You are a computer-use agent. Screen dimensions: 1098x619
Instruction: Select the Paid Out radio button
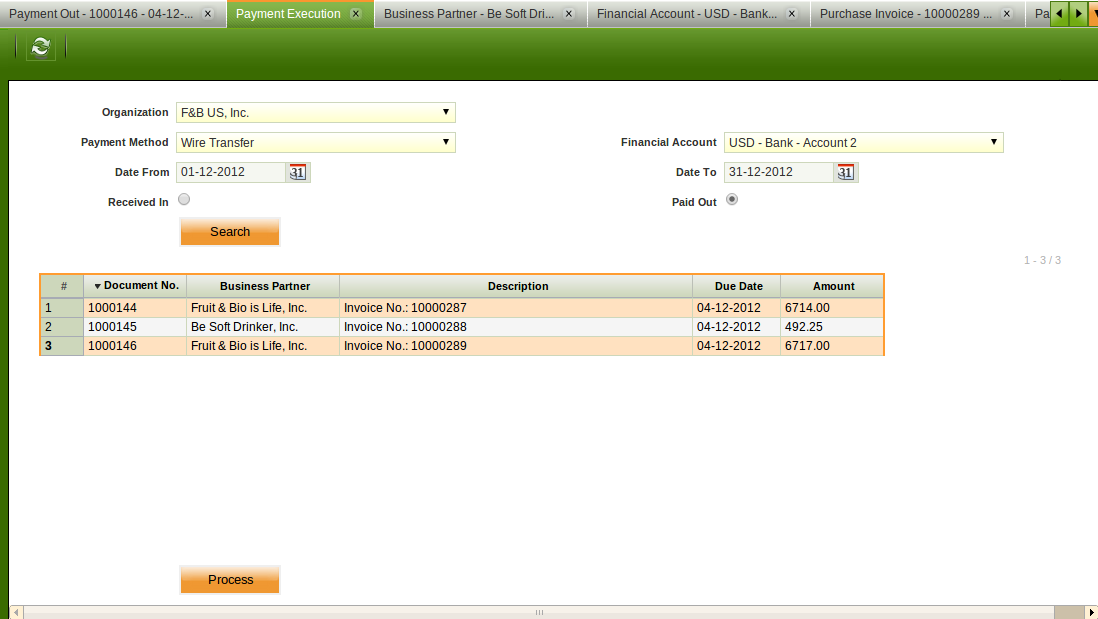tap(732, 200)
